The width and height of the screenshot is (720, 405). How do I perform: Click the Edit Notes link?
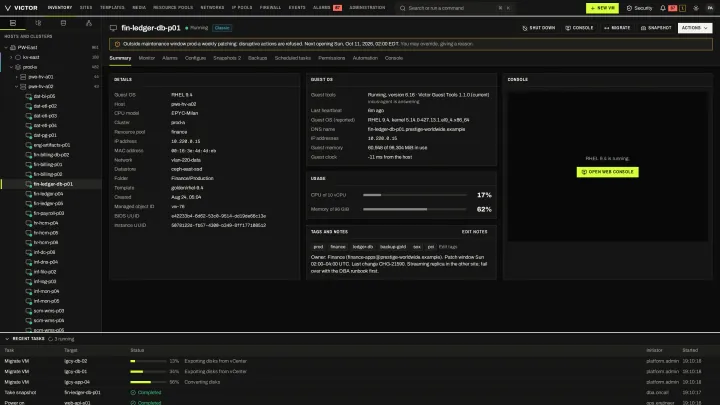(474, 232)
